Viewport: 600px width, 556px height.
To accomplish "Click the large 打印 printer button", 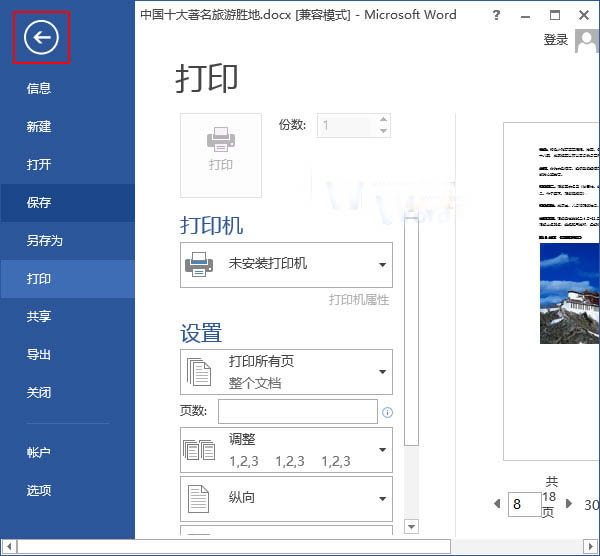I will 221,155.
